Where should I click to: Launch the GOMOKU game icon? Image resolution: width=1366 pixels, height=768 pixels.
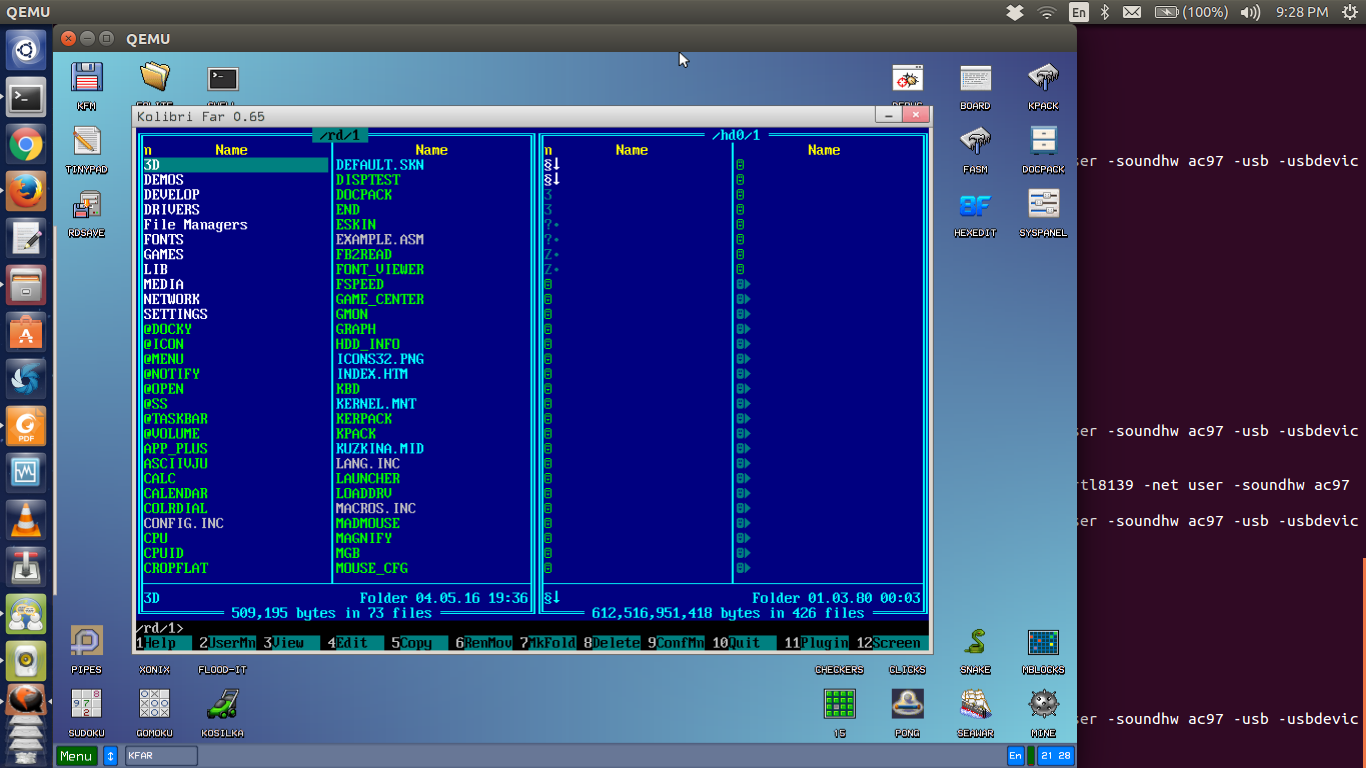point(155,704)
